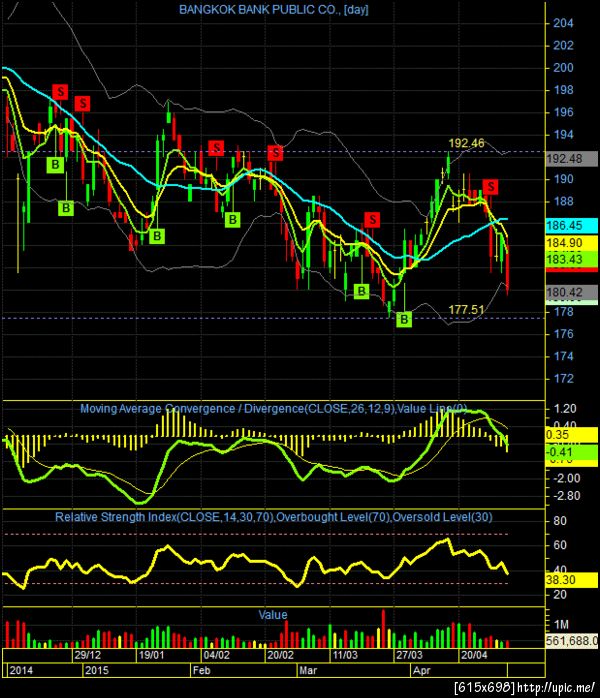The image size is (600, 698).
Task: Click the green 183.43 price value label
Action: pyautogui.click(x=572, y=259)
